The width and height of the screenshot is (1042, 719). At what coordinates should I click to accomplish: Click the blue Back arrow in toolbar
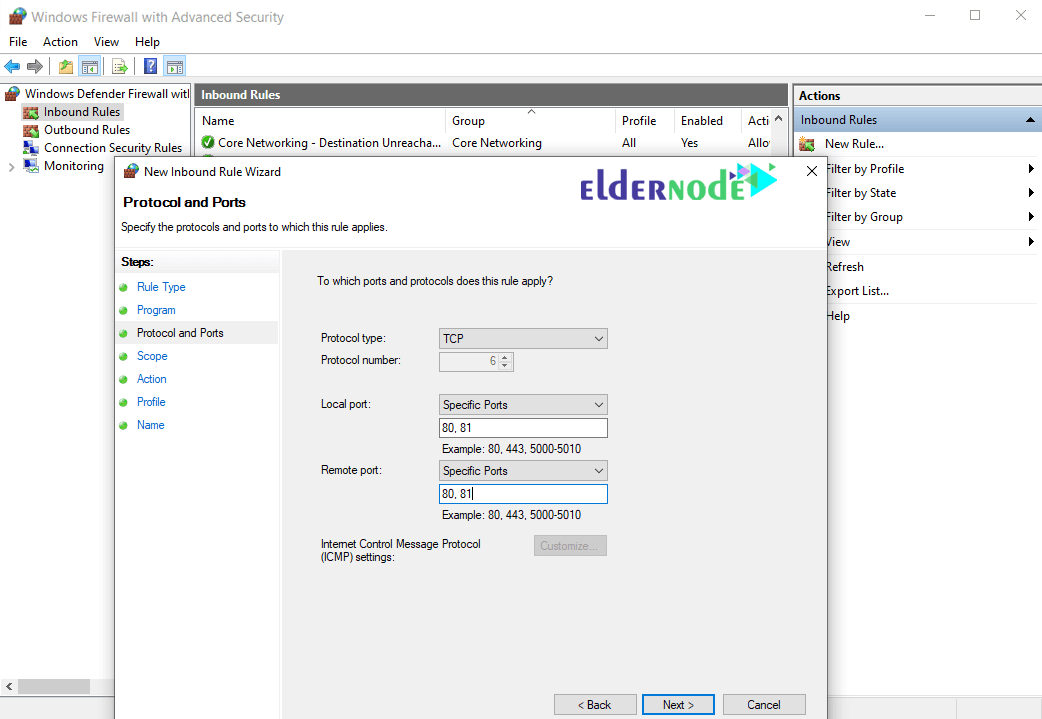click(x=12, y=67)
